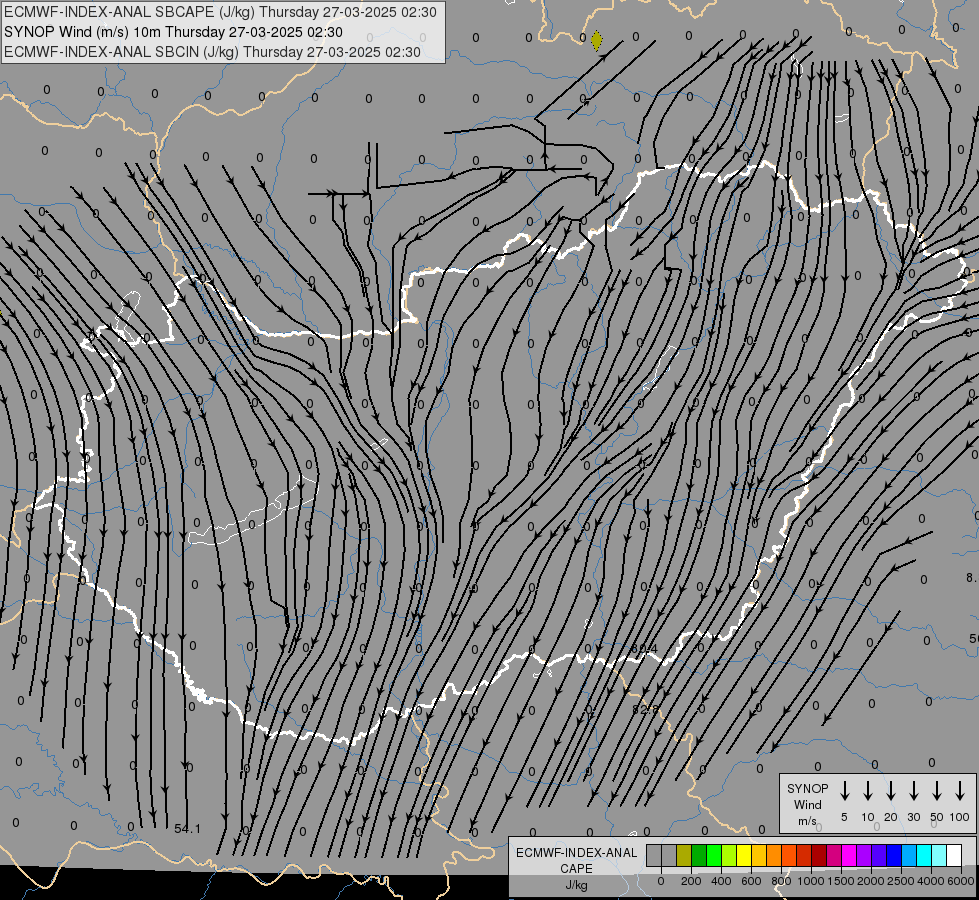Image resolution: width=979 pixels, height=900 pixels.
Task: Click the 50 m/s wind arrow in the legend
Action: click(937, 790)
